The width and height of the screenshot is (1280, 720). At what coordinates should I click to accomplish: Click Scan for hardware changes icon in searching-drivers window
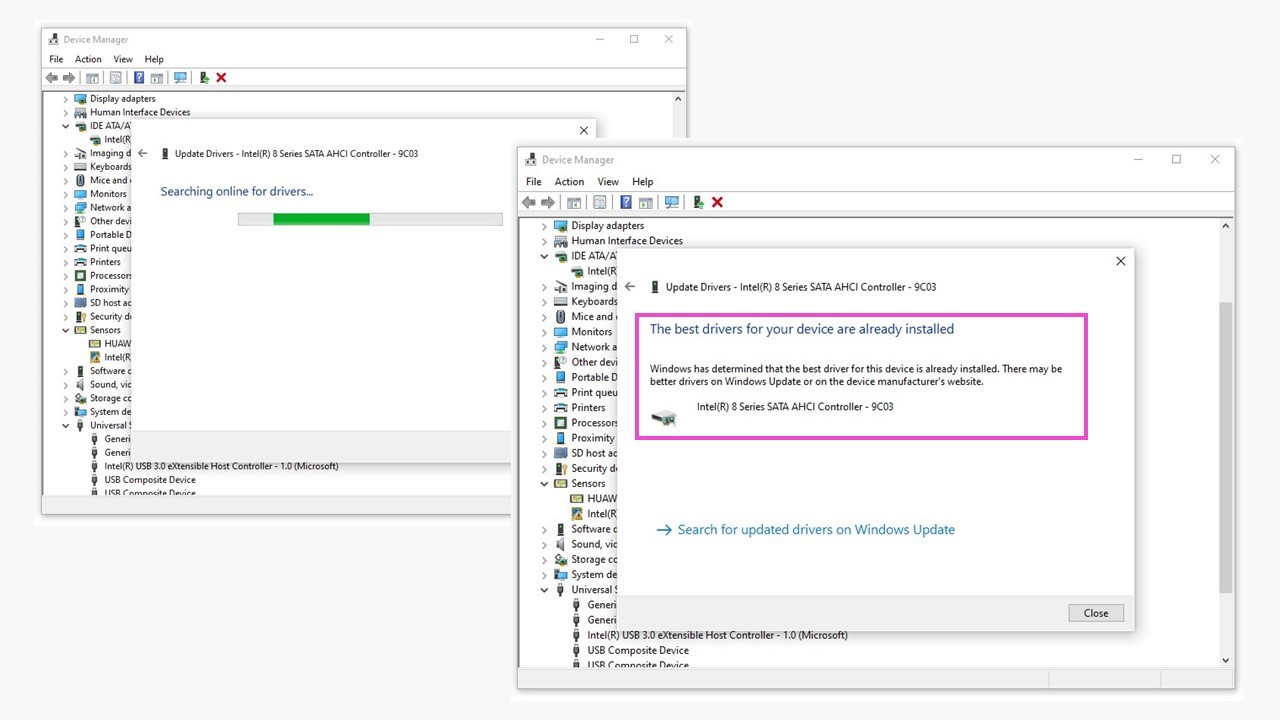click(x=180, y=78)
